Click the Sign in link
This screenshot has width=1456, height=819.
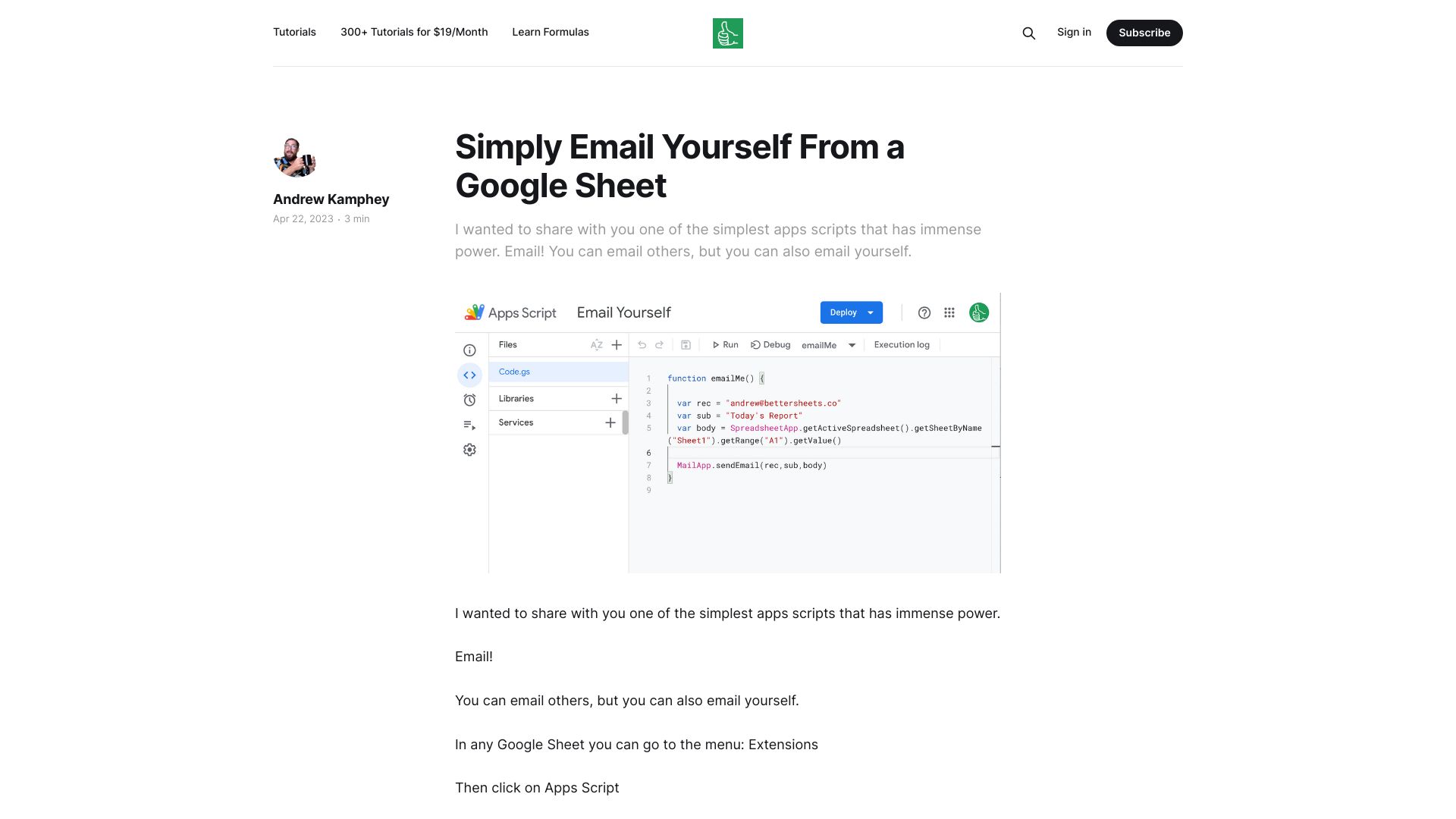pos(1074,32)
